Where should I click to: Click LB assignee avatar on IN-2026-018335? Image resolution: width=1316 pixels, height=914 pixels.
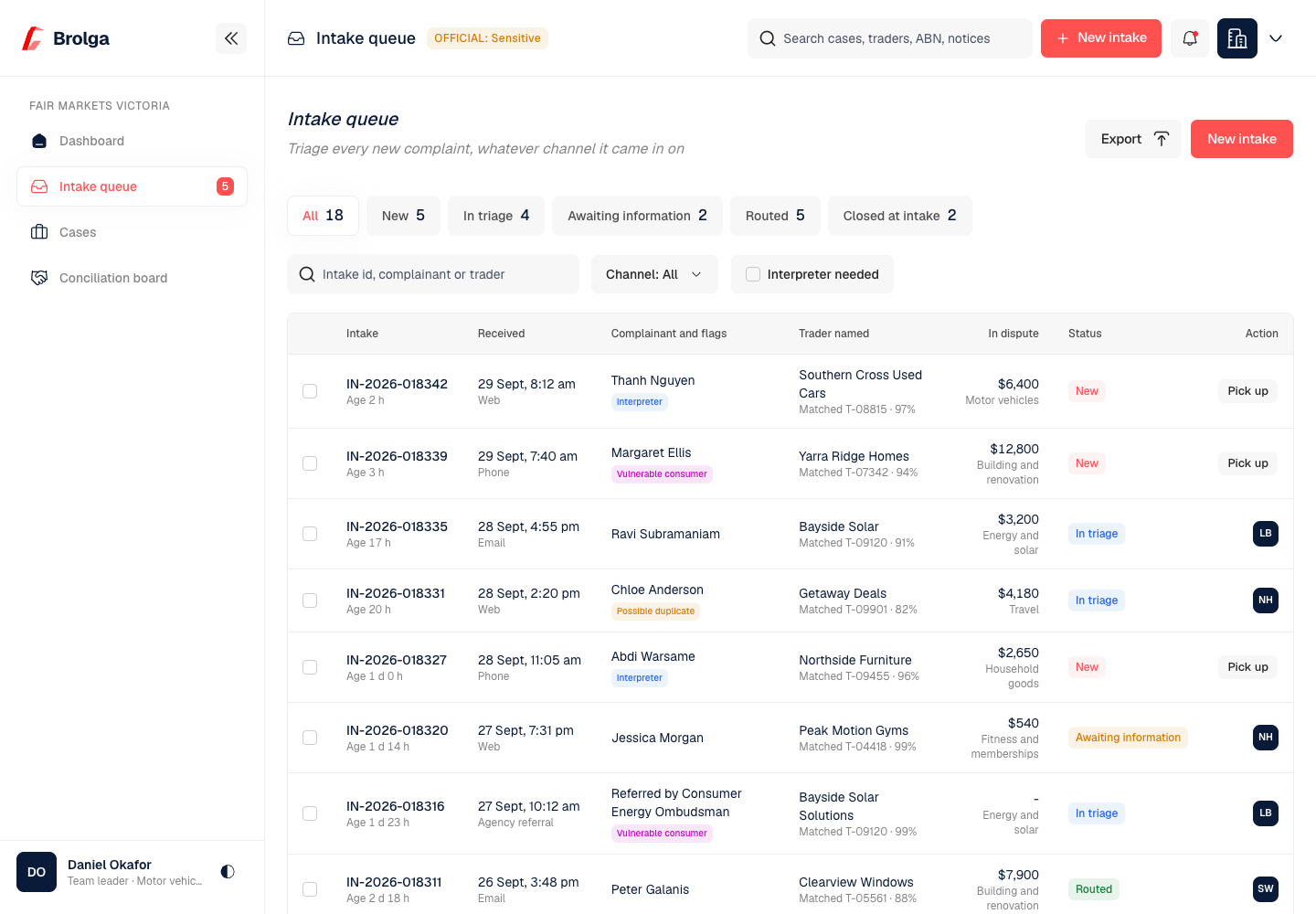coord(1266,534)
